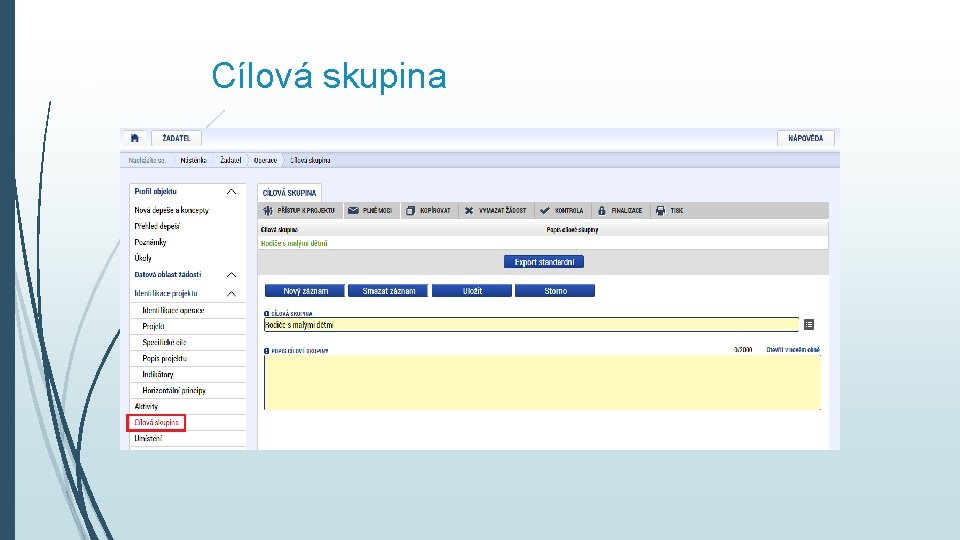Sort by Popis cílové skupiny header
Image resolution: width=960 pixels, height=540 pixels.
[572, 230]
